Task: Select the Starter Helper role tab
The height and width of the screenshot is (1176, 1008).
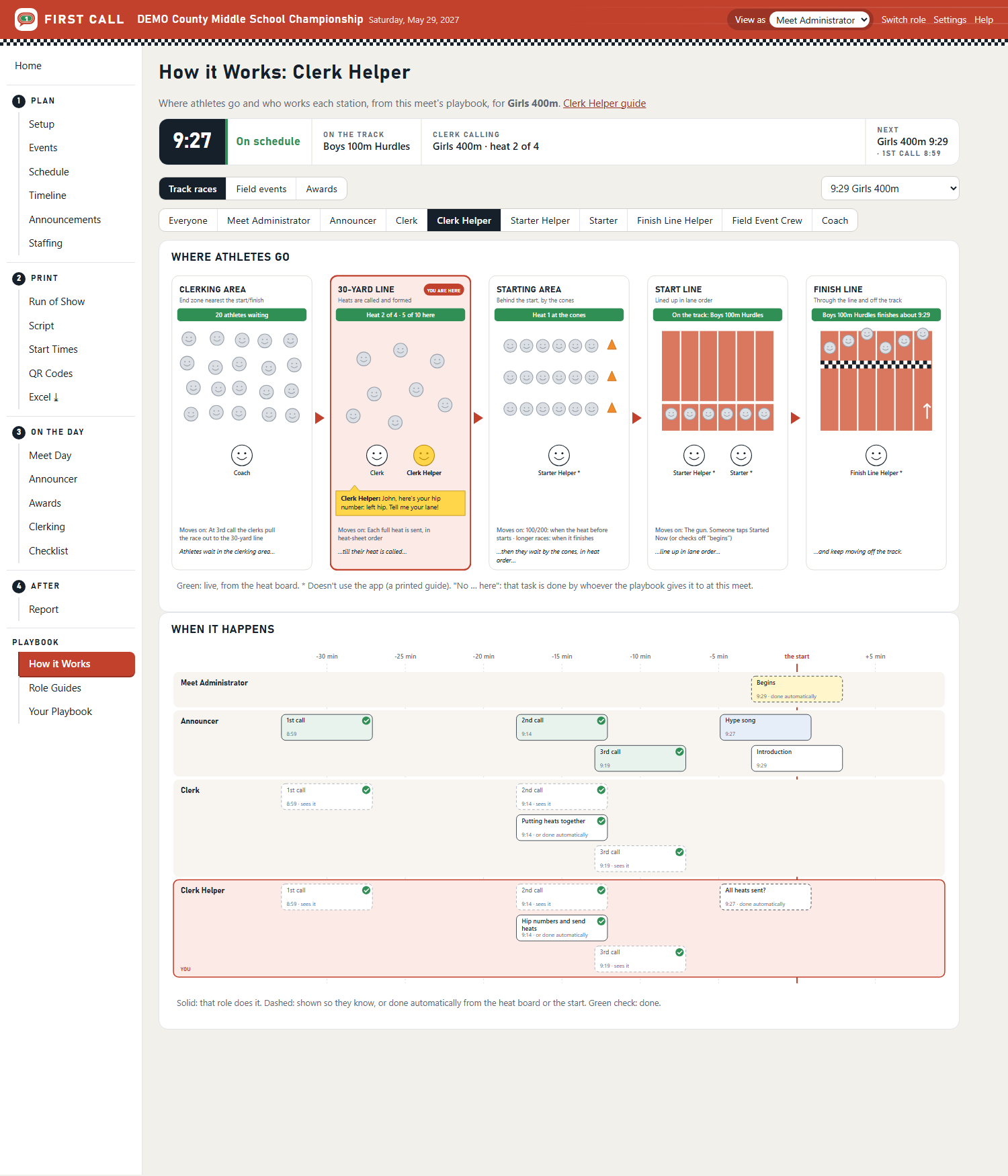Action: (540, 220)
